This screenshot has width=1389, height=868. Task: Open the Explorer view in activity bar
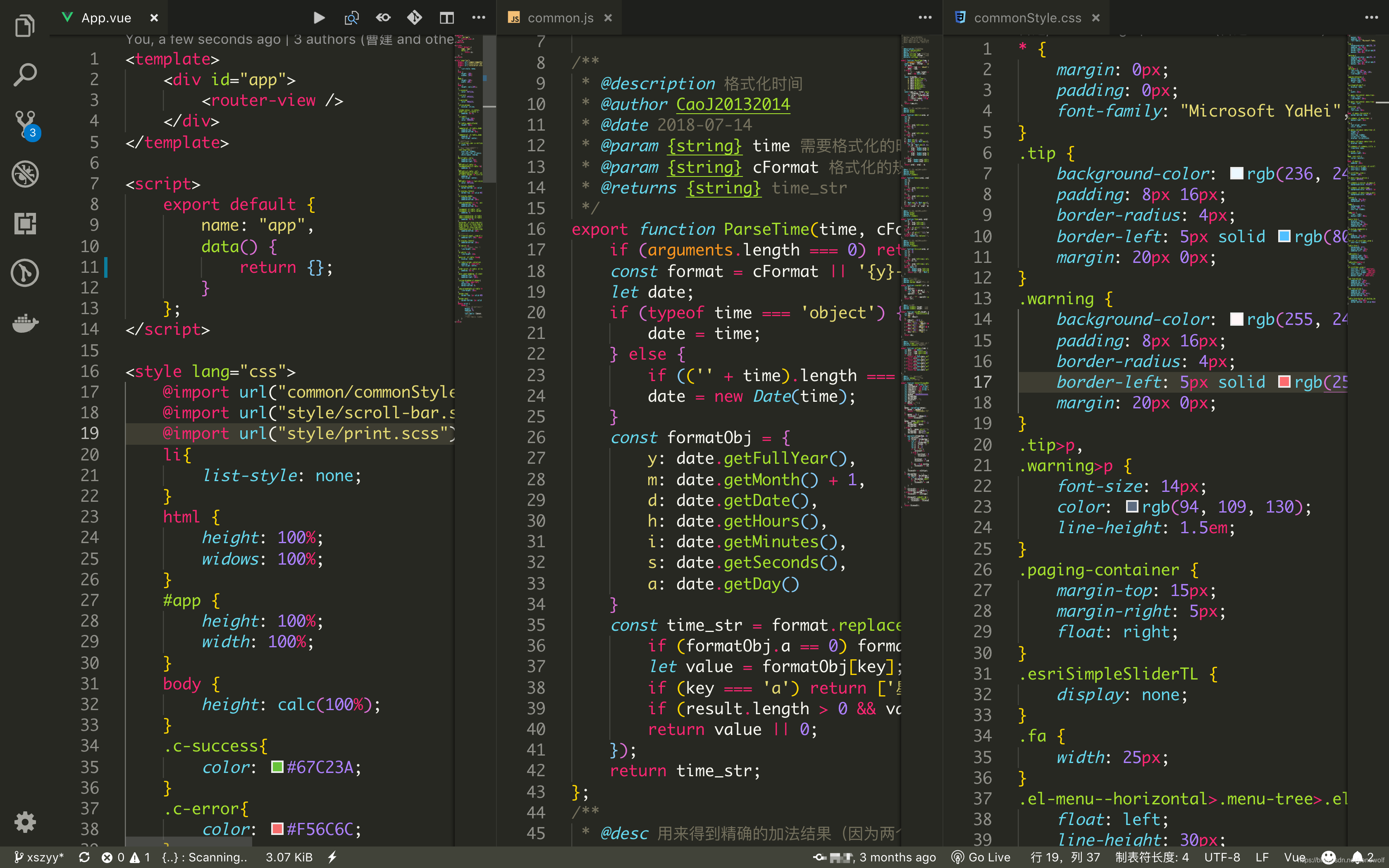point(25,26)
